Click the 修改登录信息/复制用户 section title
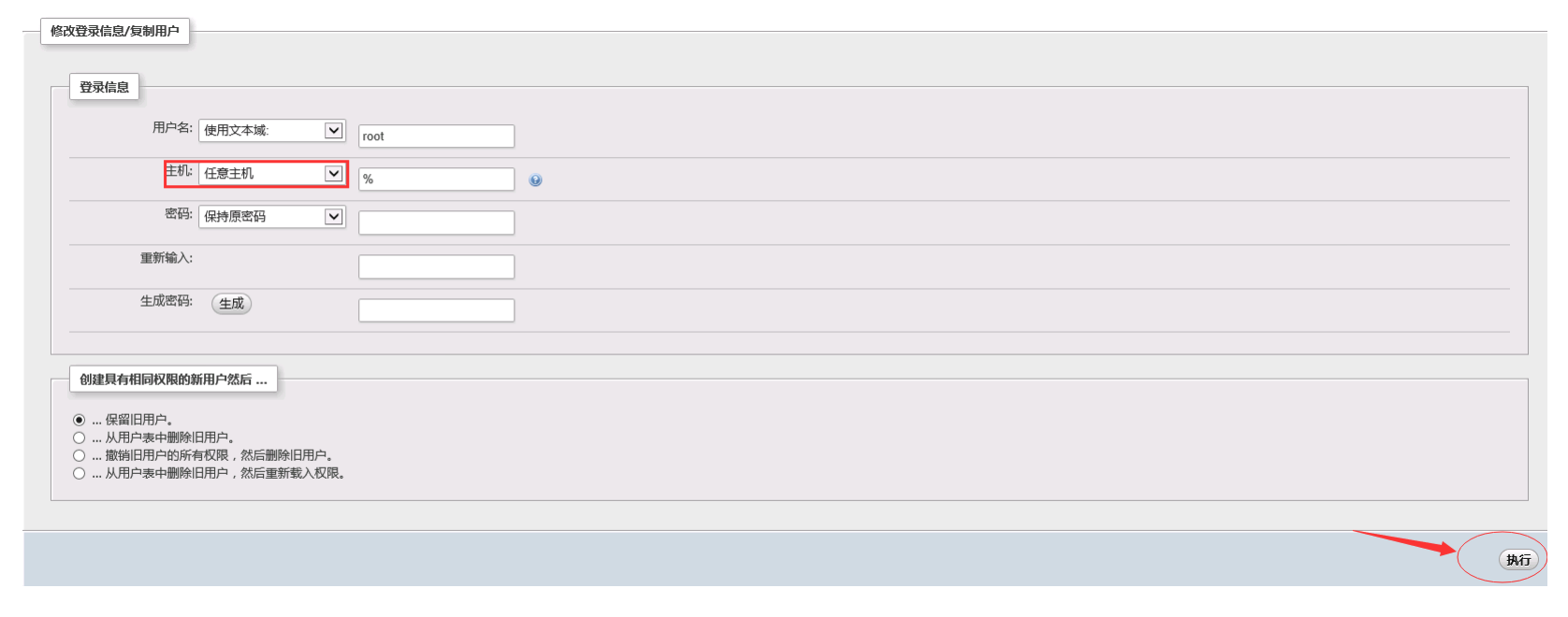 tap(115, 31)
